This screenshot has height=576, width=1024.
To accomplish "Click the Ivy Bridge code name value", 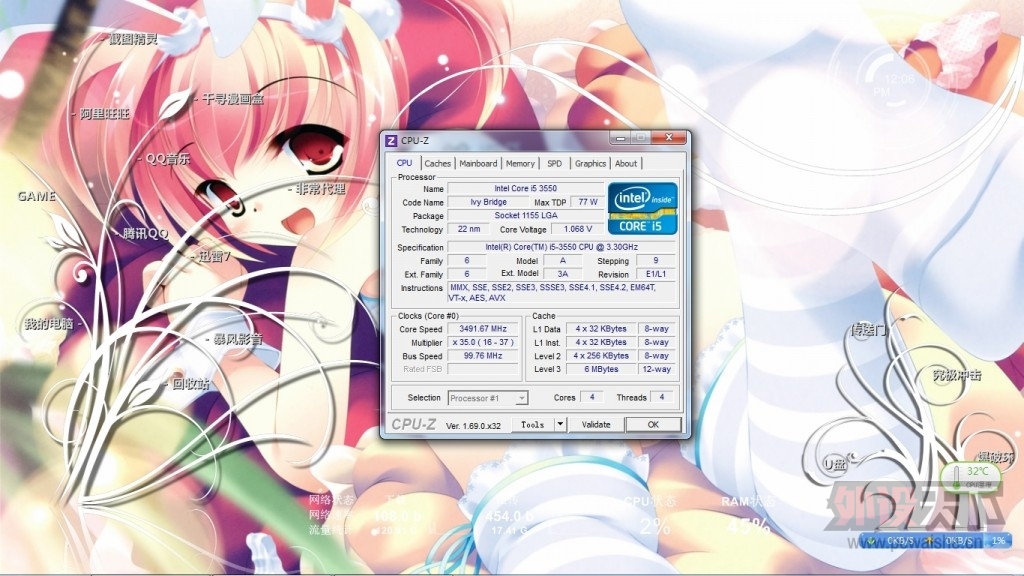I will coord(488,202).
